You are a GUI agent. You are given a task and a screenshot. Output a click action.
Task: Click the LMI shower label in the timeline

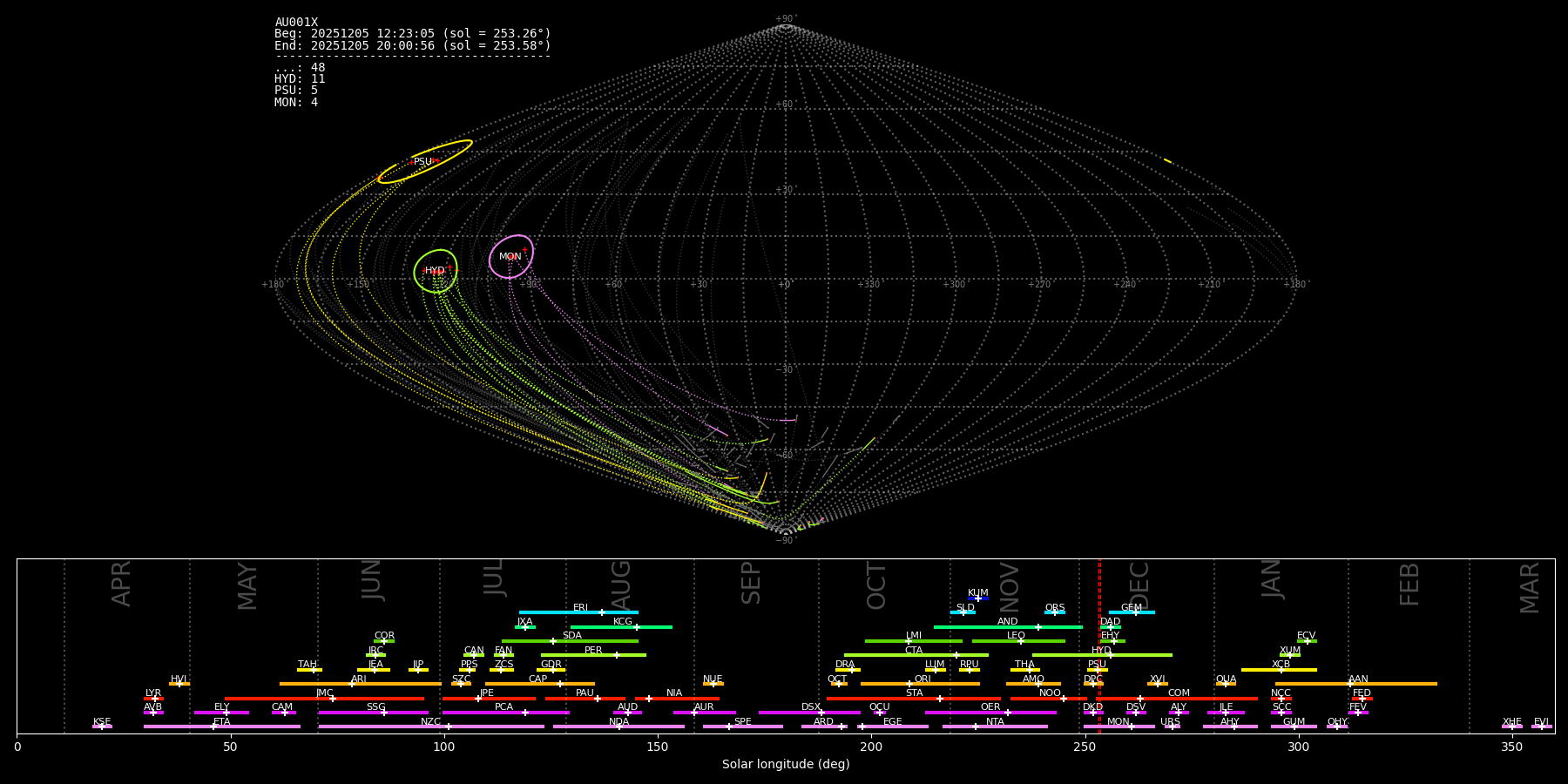tap(914, 636)
